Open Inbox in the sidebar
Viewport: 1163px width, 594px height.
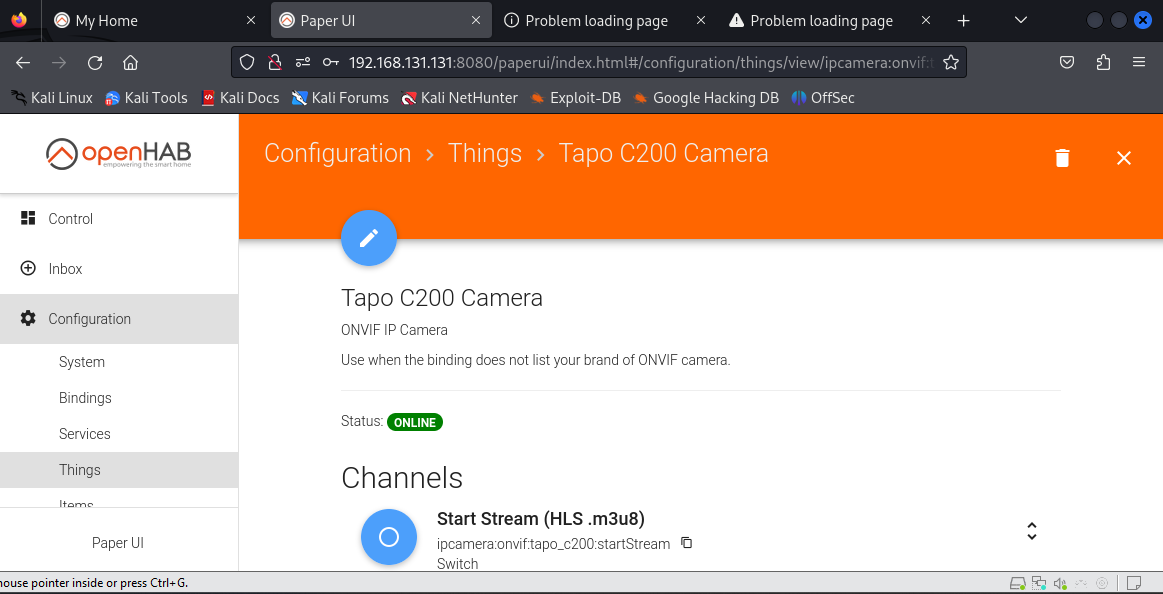point(65,269)
